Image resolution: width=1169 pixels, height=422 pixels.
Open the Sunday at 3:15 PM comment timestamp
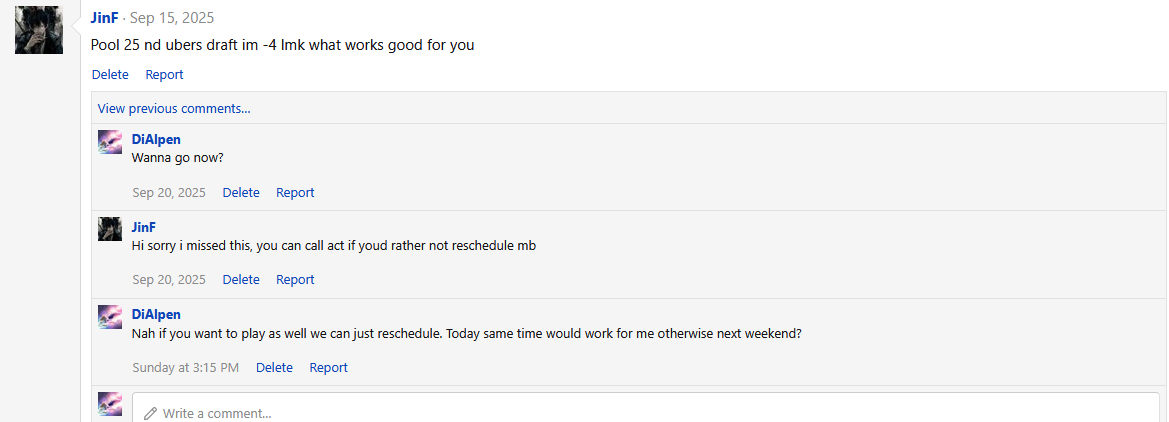point(185,367)
